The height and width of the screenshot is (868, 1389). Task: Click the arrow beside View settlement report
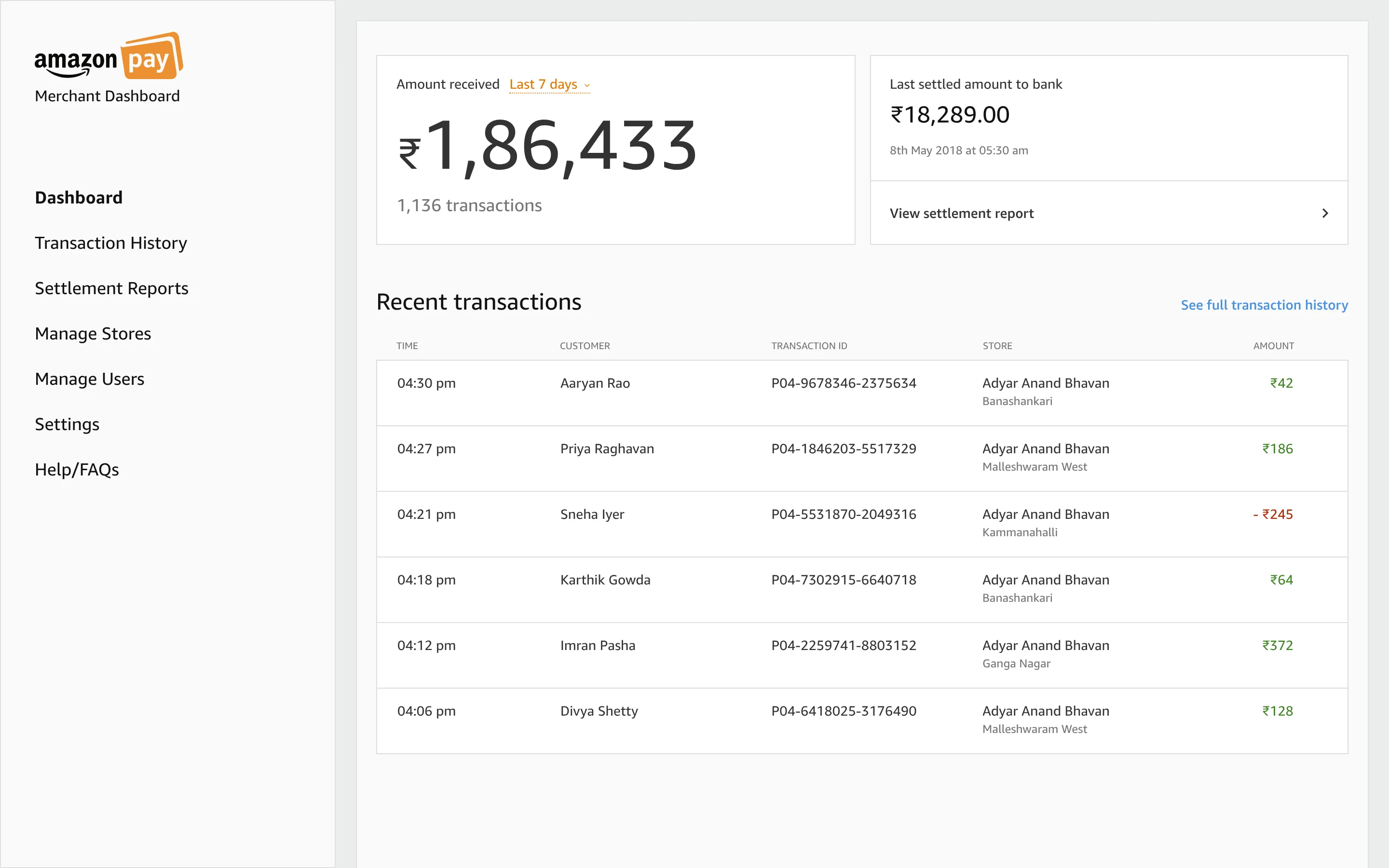click(1325, 213)
